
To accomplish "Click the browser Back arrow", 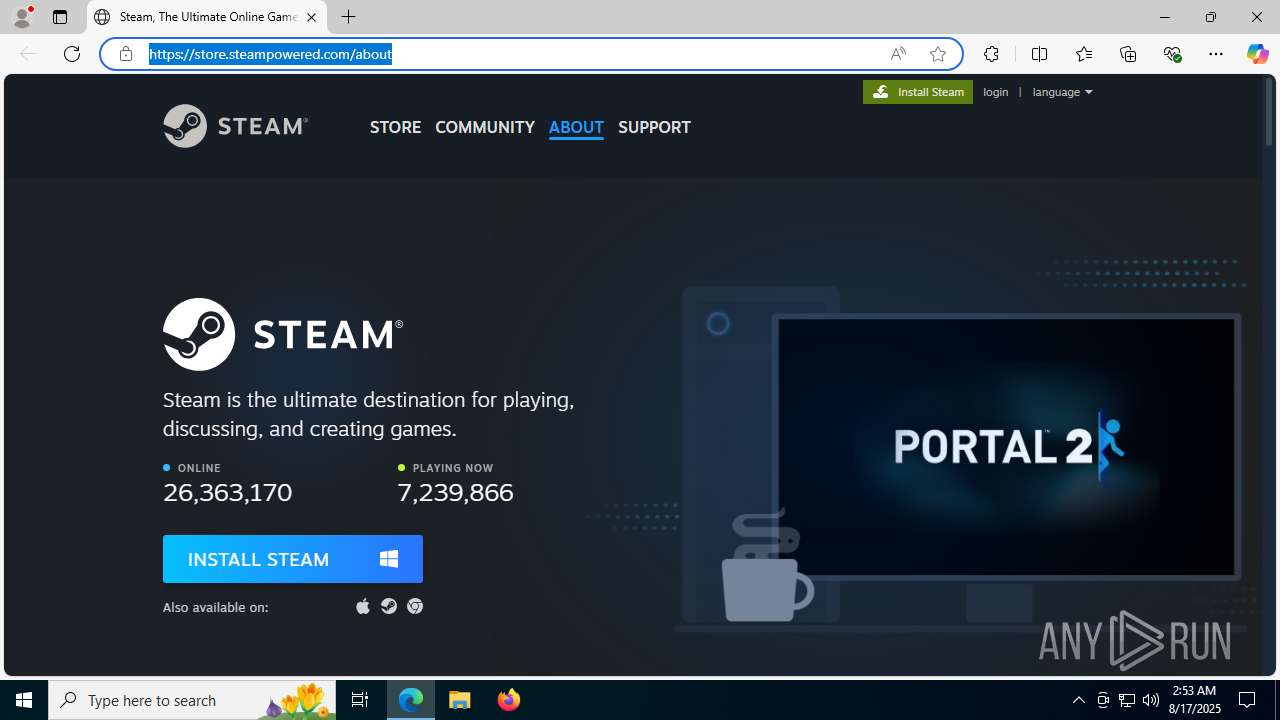I will pos(28,54).
